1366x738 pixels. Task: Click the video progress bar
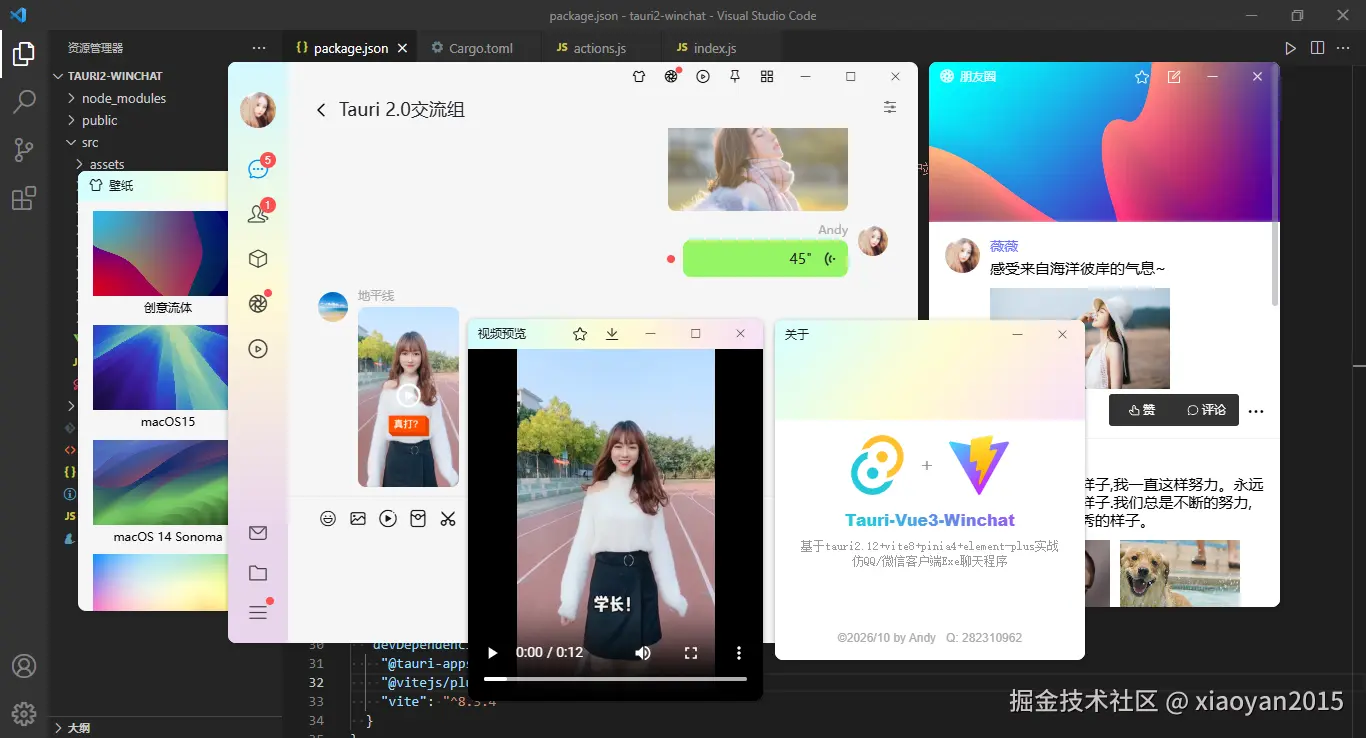pyautogui.click(x=615, y=679)
